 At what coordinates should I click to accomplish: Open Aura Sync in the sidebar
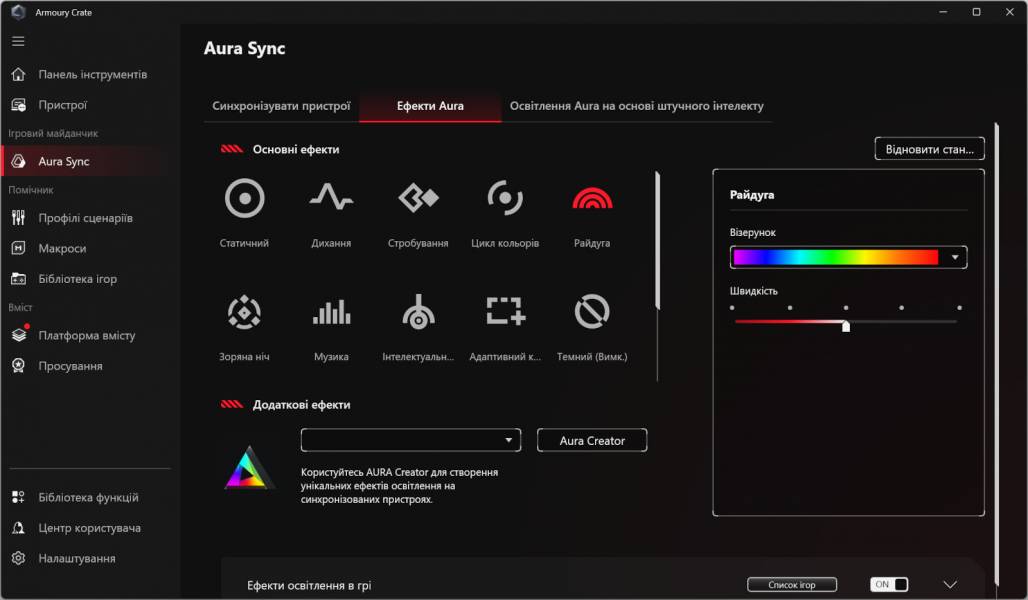point(84,161)
